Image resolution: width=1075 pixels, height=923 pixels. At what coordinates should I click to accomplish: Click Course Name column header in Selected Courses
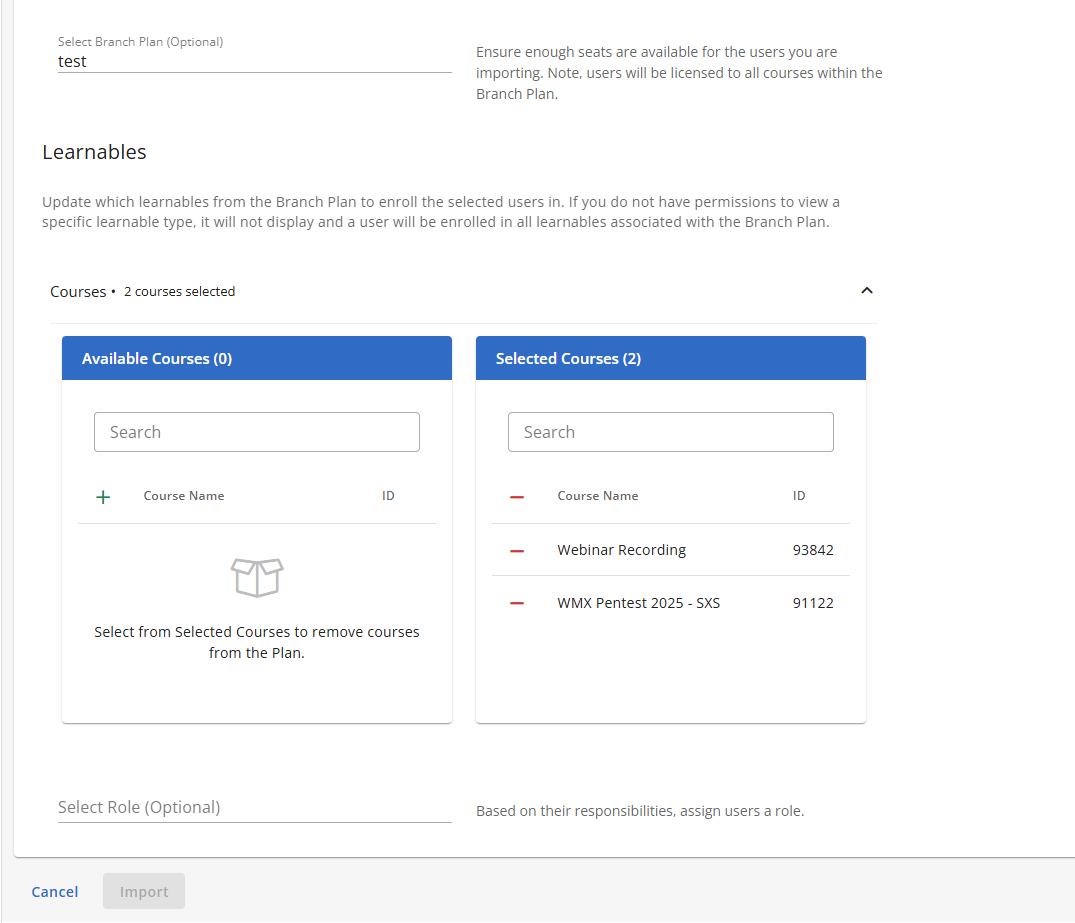[597, 496]
